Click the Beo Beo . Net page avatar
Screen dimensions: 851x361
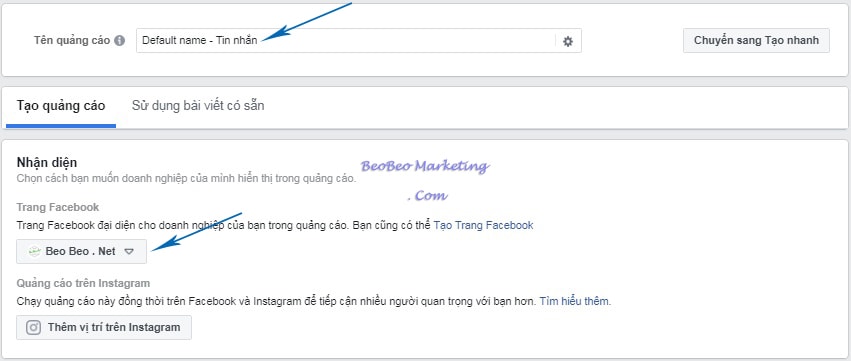tap(35, 251)
